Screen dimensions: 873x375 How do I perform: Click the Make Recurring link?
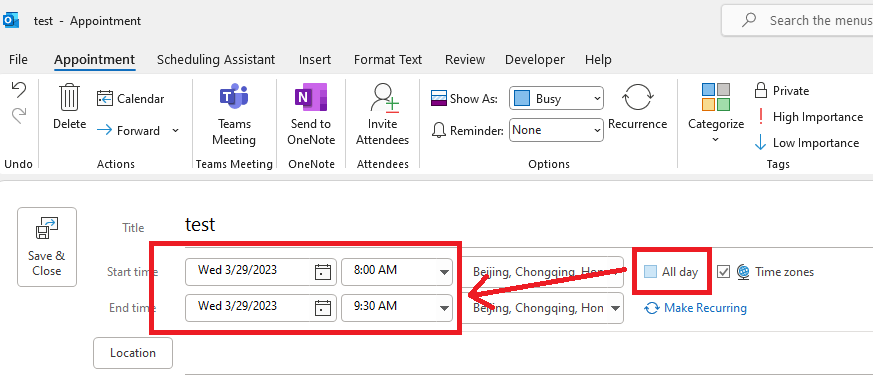click(695, 308)
